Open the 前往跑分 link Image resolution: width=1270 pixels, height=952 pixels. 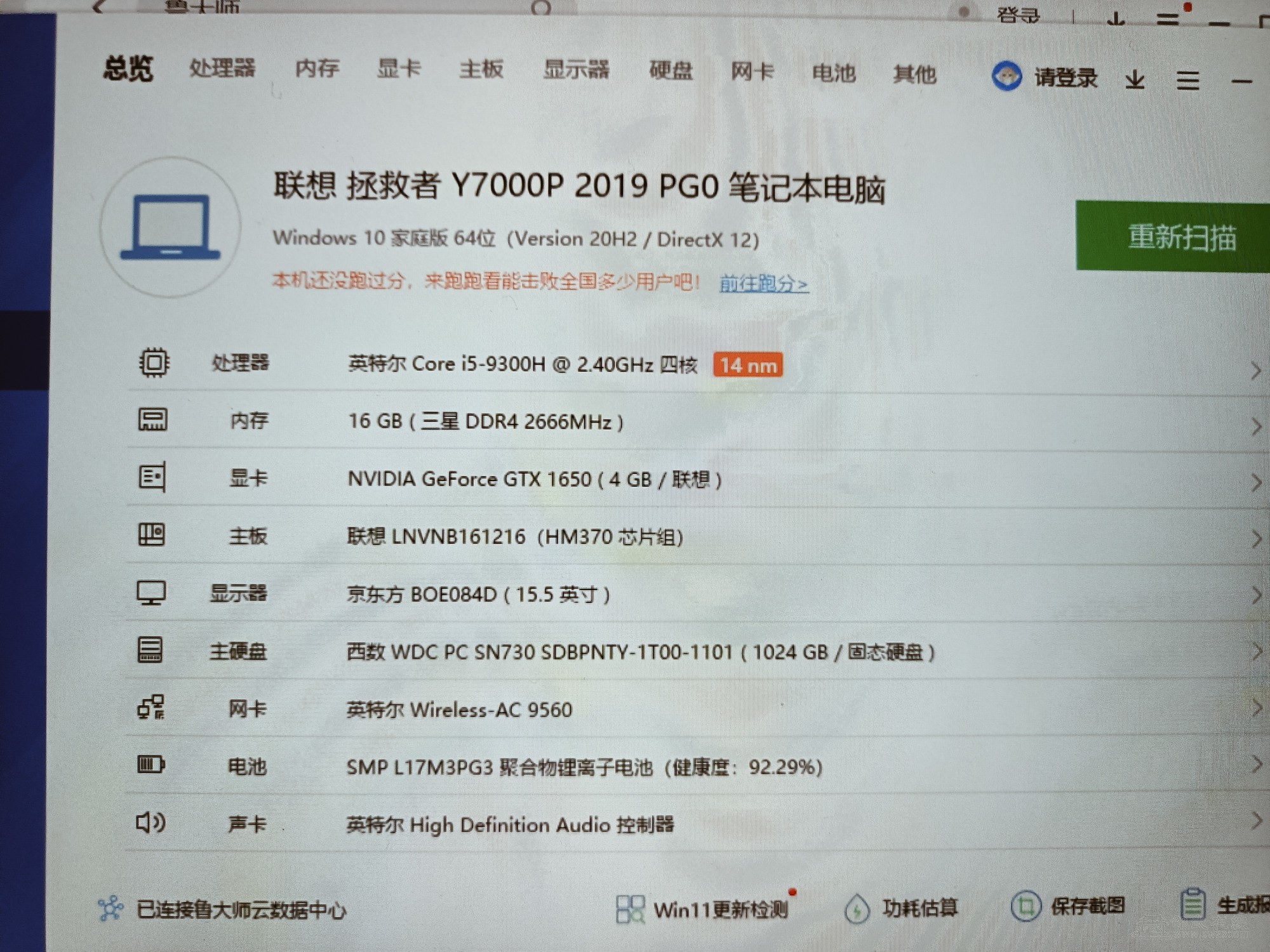[764, 283]
